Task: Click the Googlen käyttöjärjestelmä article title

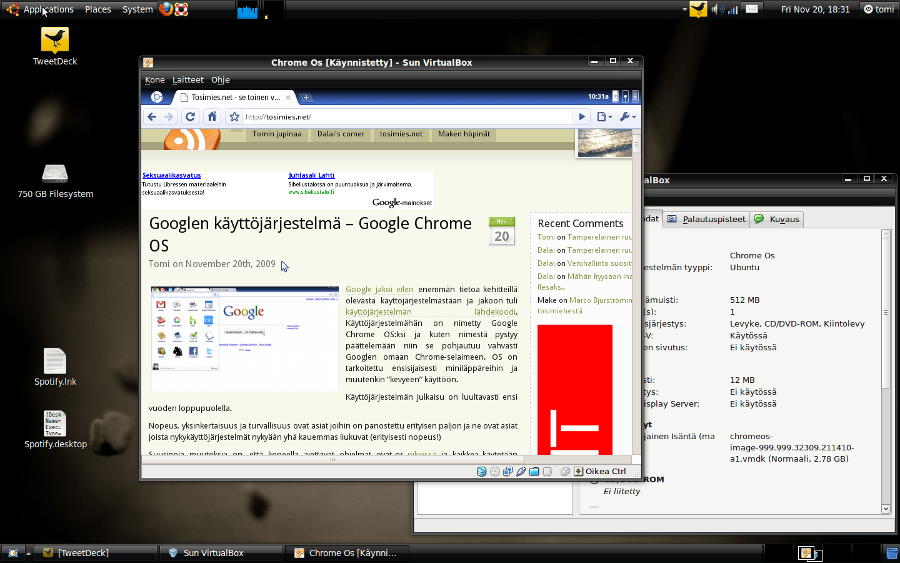Action: click(310, 234)
